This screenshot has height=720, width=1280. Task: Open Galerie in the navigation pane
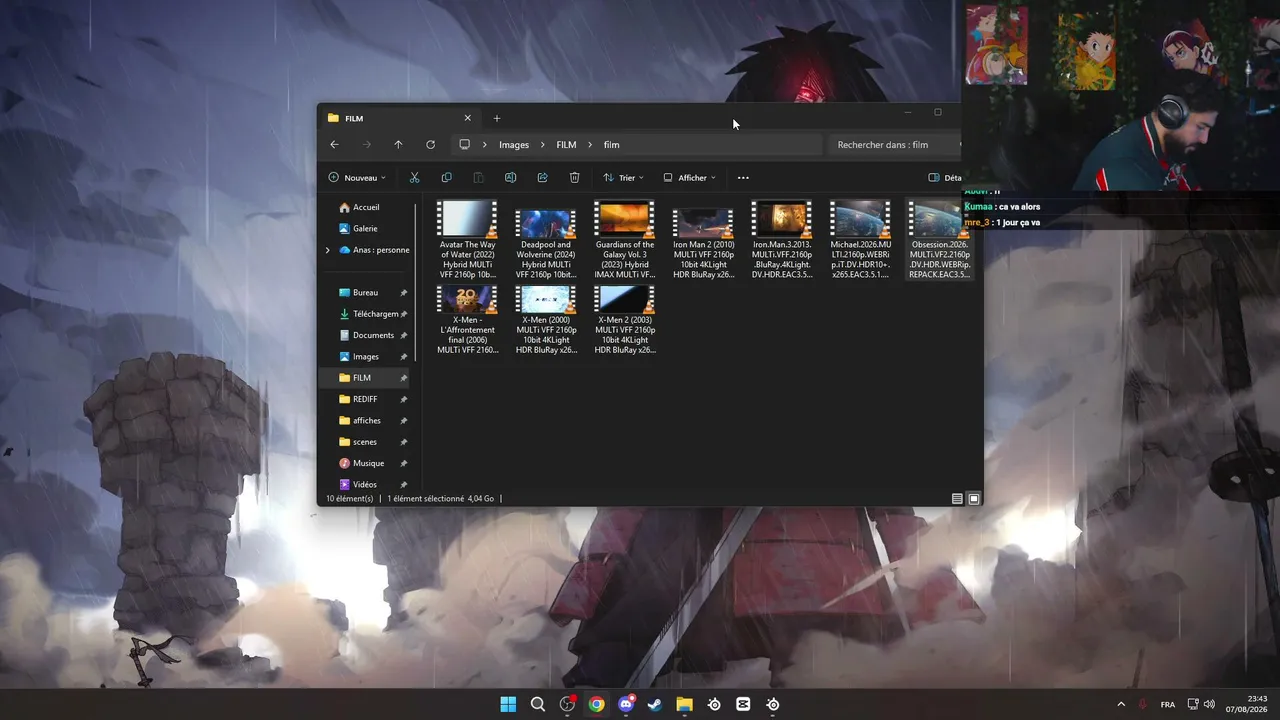coord(365,229)
